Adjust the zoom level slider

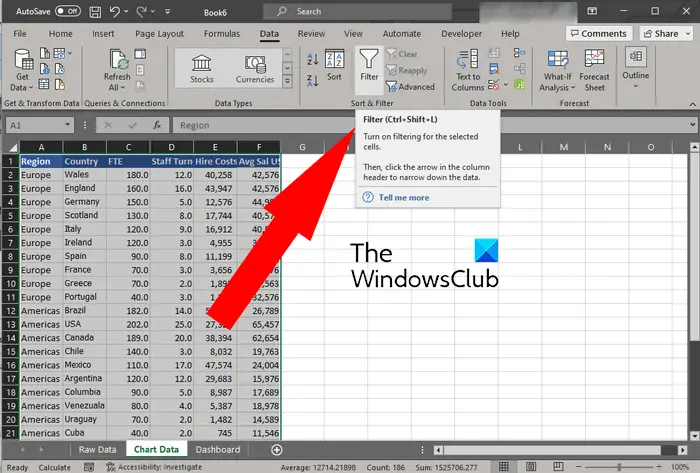tap(619, 467)
